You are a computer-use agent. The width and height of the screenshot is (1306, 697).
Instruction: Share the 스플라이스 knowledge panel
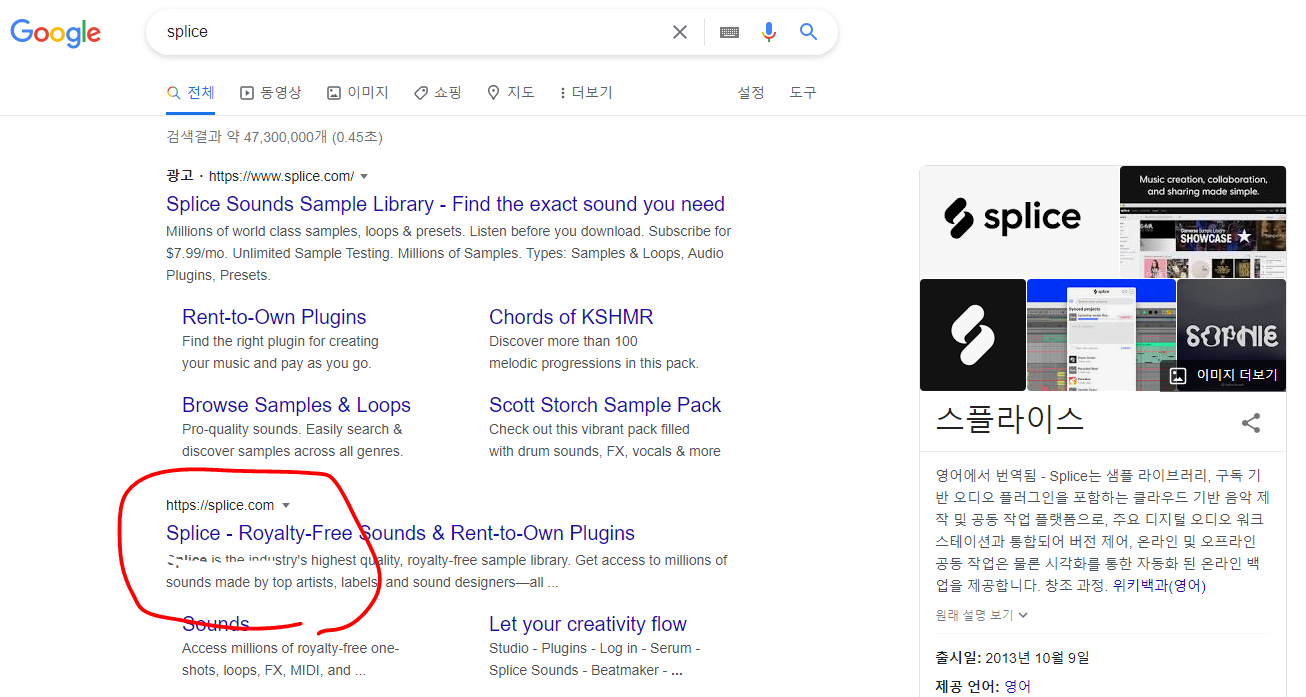click(x=1251, y=422)
